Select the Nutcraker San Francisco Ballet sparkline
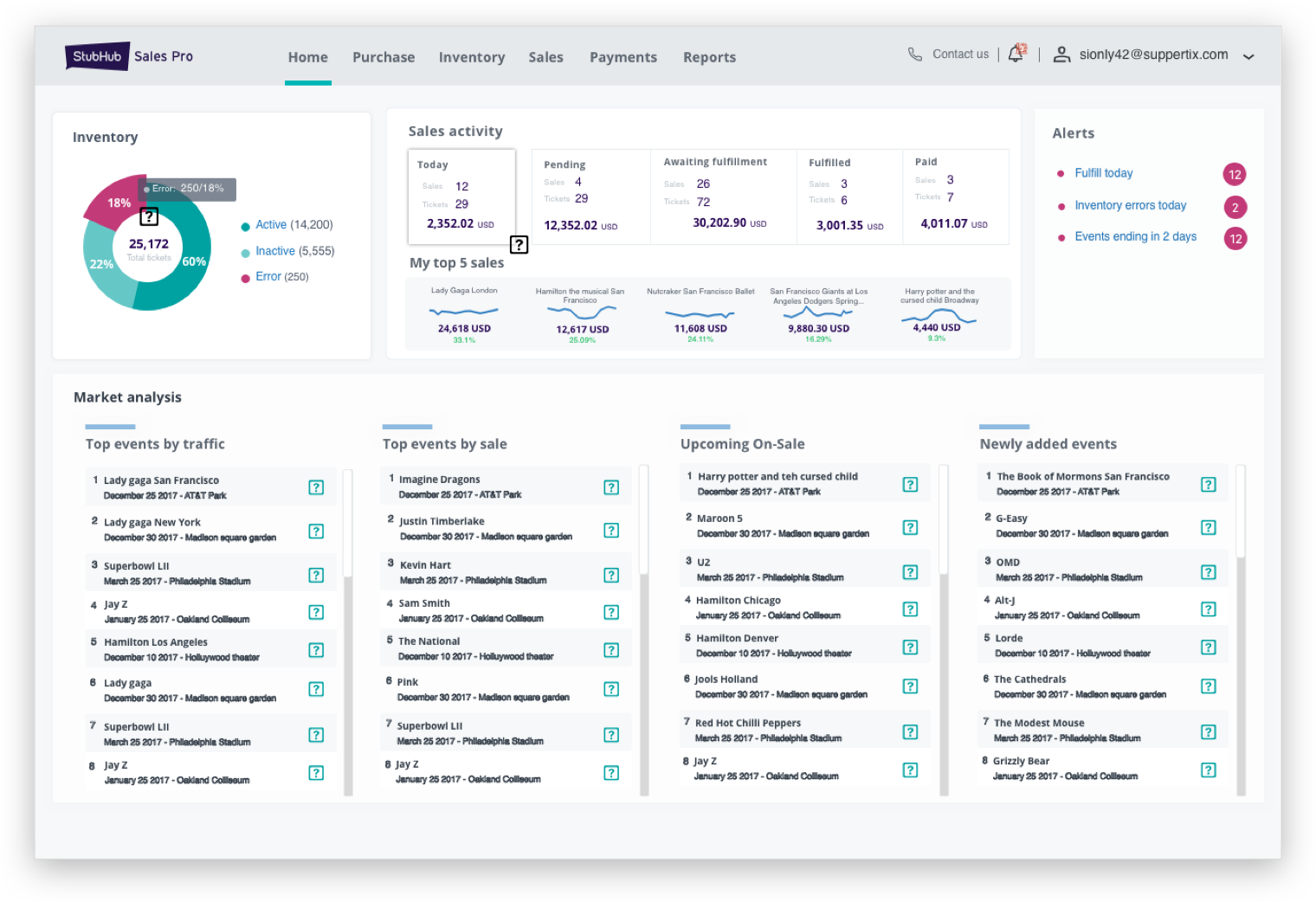Screen dimensions: 1316x902 pyautogui.click(x=700, y=313)
